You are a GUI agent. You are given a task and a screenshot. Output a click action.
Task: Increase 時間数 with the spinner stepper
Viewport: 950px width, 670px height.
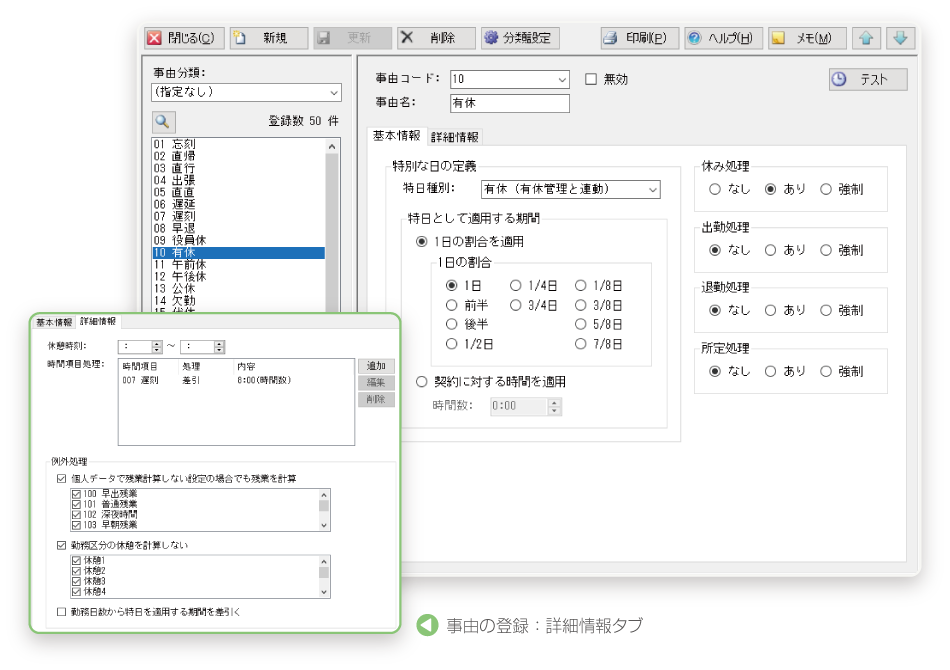554,402
